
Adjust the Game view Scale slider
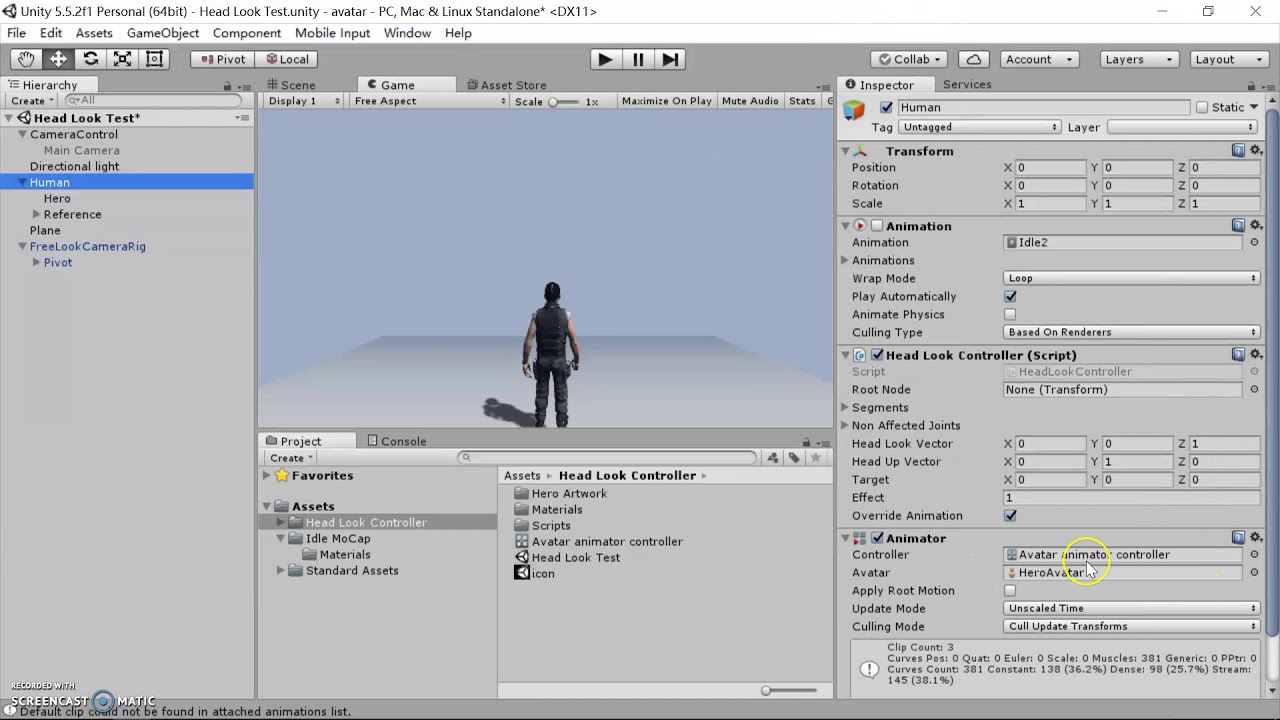pyautogui.click(x=564, y=101)
